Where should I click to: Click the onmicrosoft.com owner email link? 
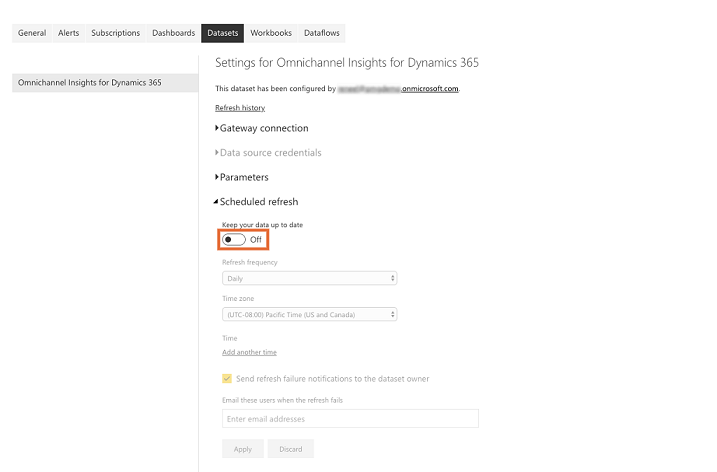click(x=398, y=89)
